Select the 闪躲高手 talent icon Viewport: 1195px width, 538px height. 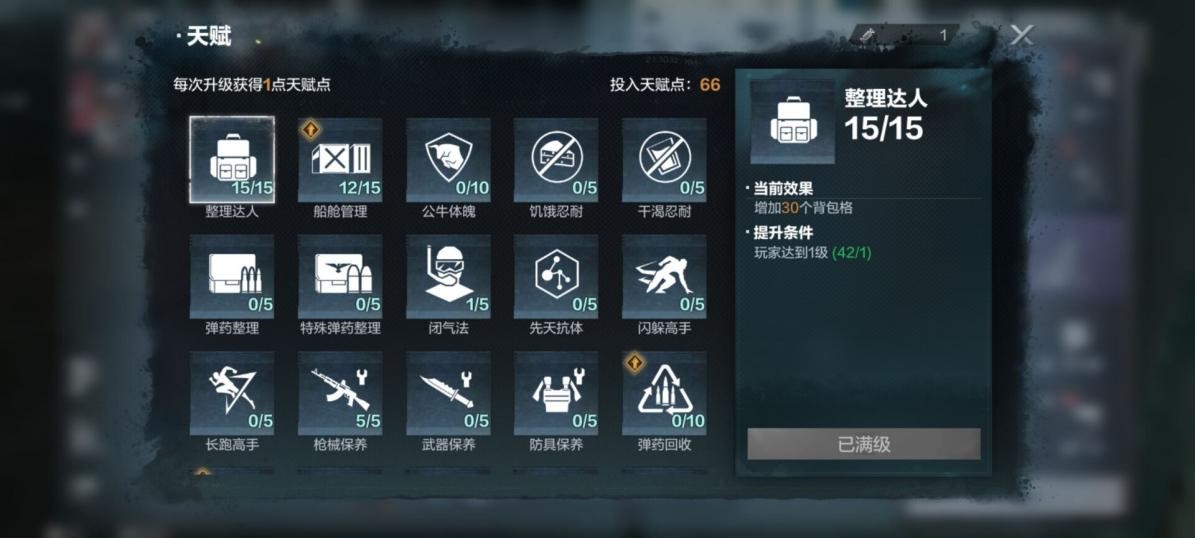coord(665,277)
